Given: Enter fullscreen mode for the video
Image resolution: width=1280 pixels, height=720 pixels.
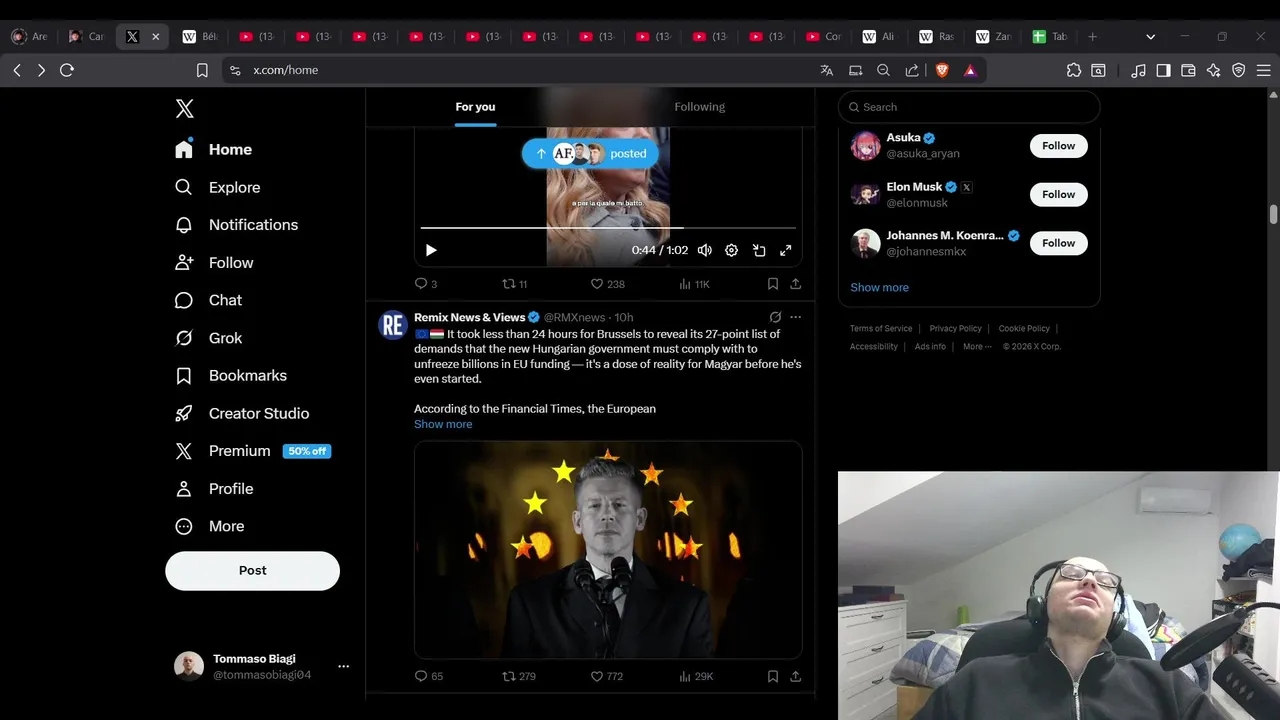Looking at the screenshot, I should [786, 250].
